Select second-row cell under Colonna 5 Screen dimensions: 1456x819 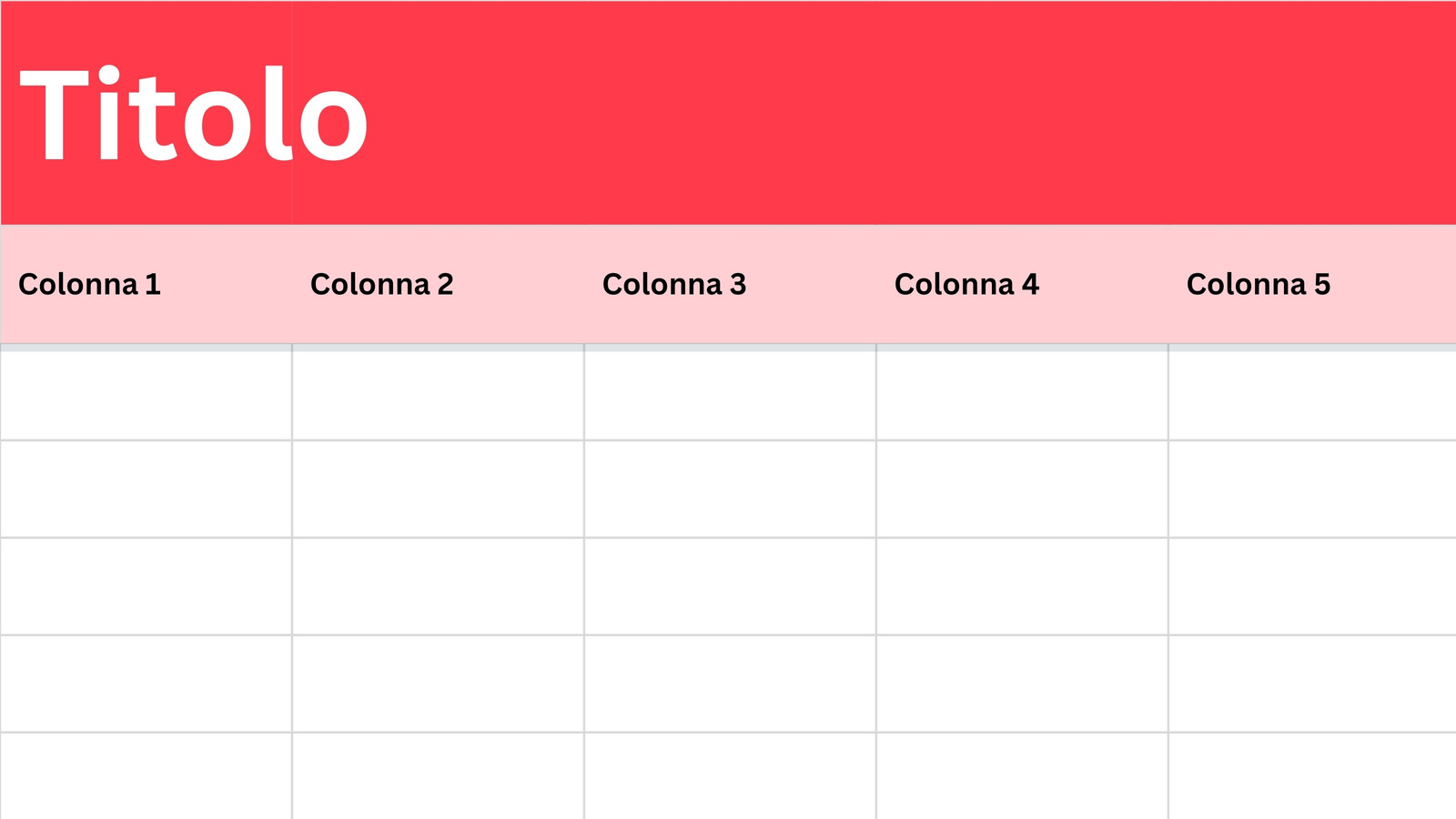click(x=1312, y=489)
